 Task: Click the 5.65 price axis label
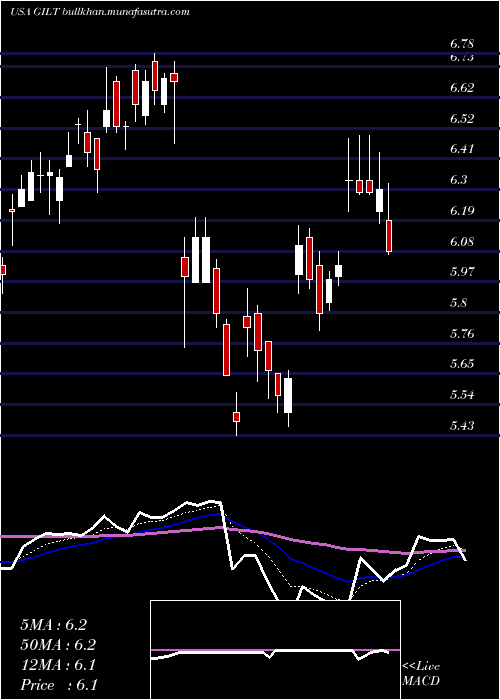point(462,364)
